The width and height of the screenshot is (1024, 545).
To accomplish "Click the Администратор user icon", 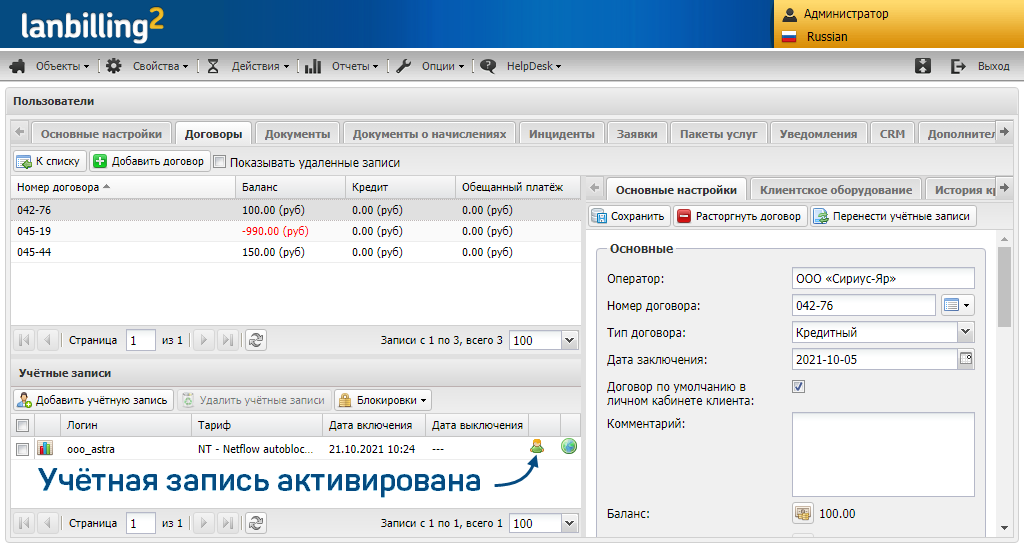I will point(790,14).
